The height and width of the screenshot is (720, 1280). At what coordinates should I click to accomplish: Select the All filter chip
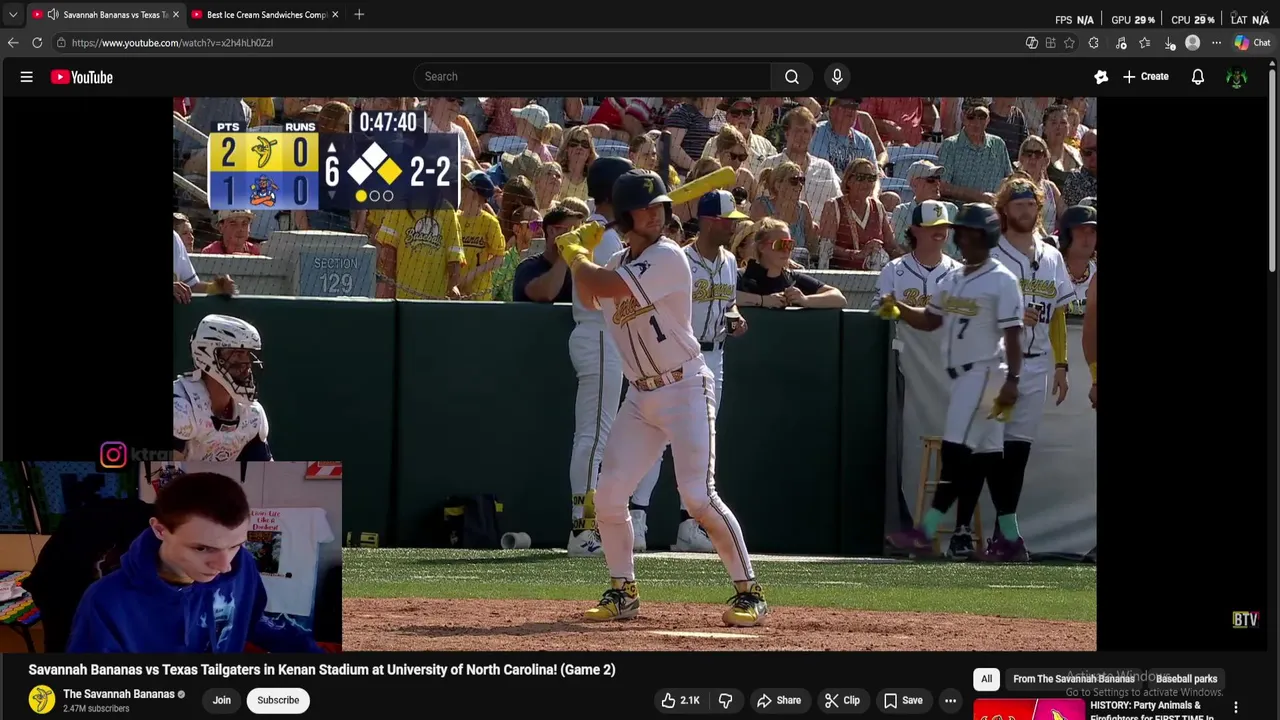(986, 679)
